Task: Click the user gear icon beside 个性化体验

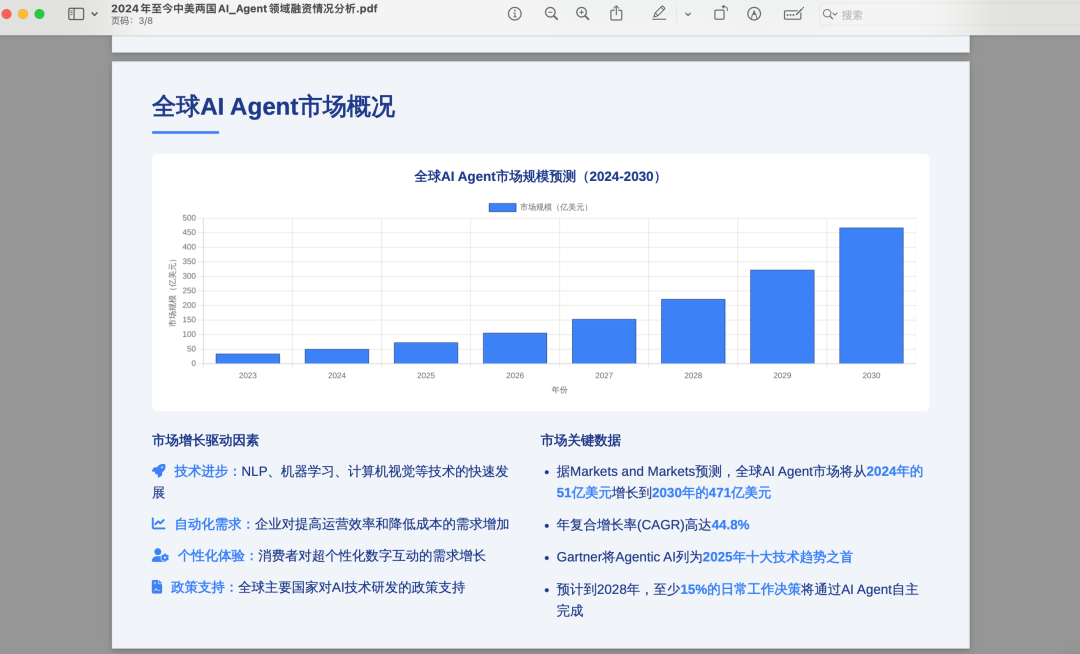Action: (x=160, y=556)
